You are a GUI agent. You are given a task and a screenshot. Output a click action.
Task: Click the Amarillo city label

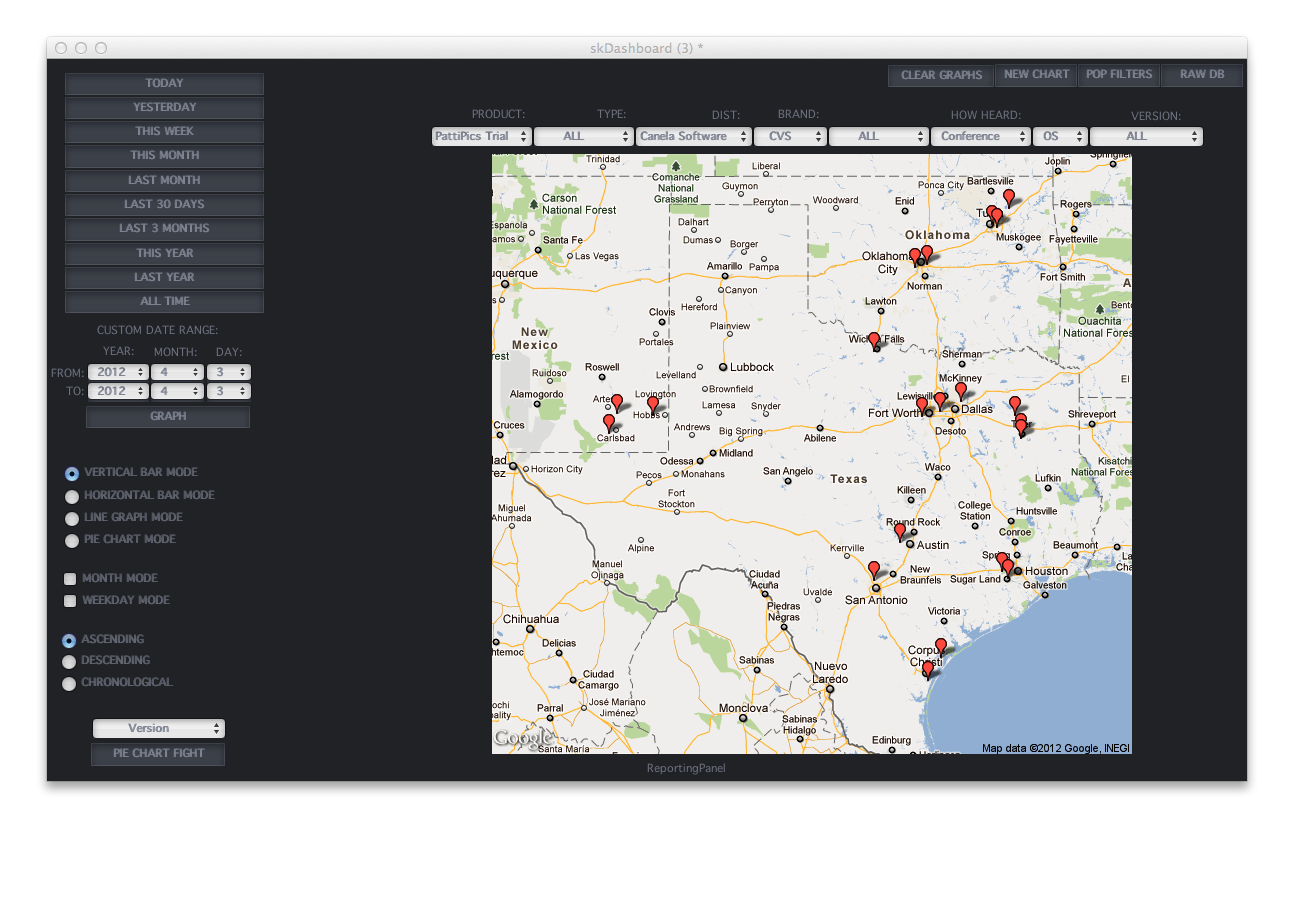point(725,267)
